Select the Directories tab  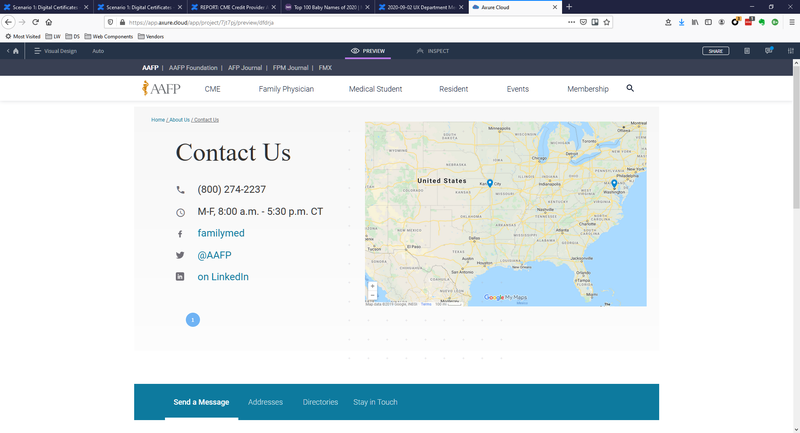click(x=320, y=402)
